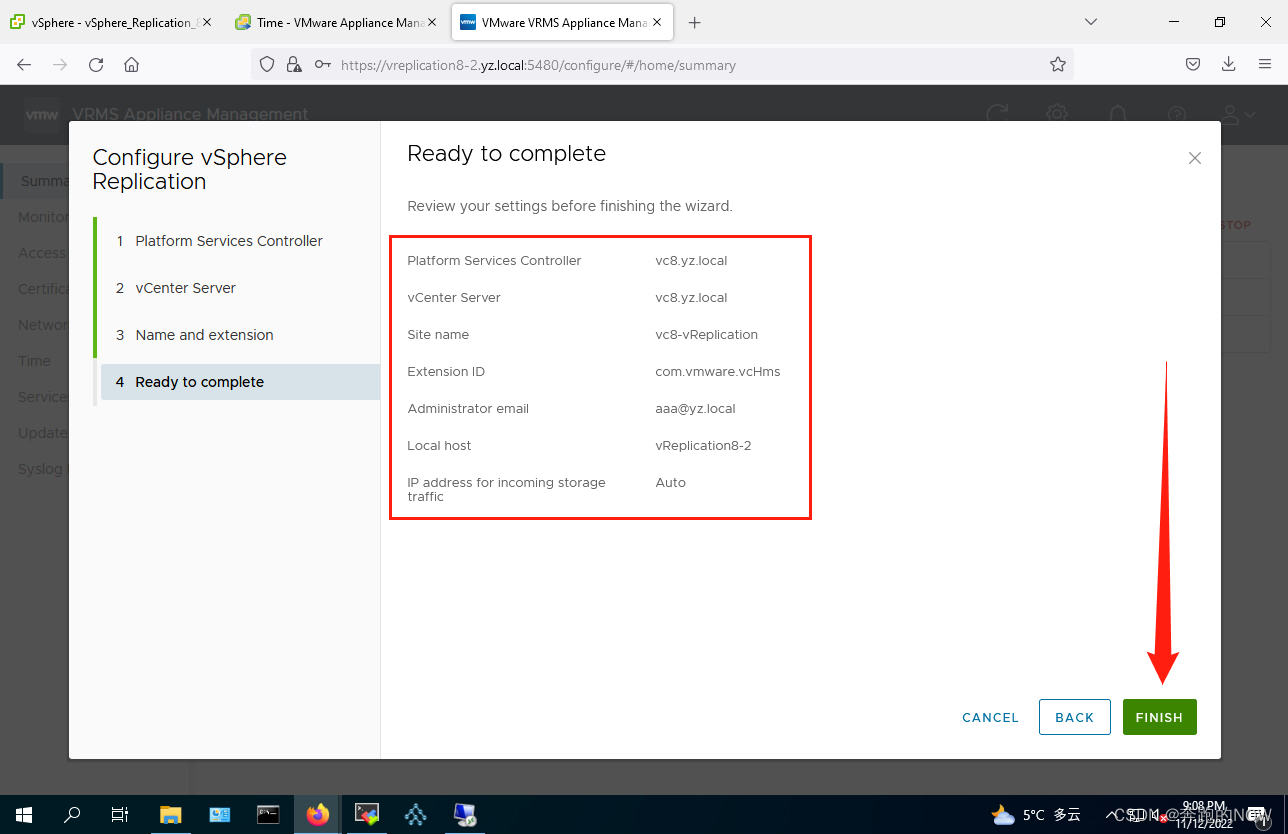The image size is (1288, 834).
Task: Close the Time VMware Appliance tab
Action: click(432, 22)
